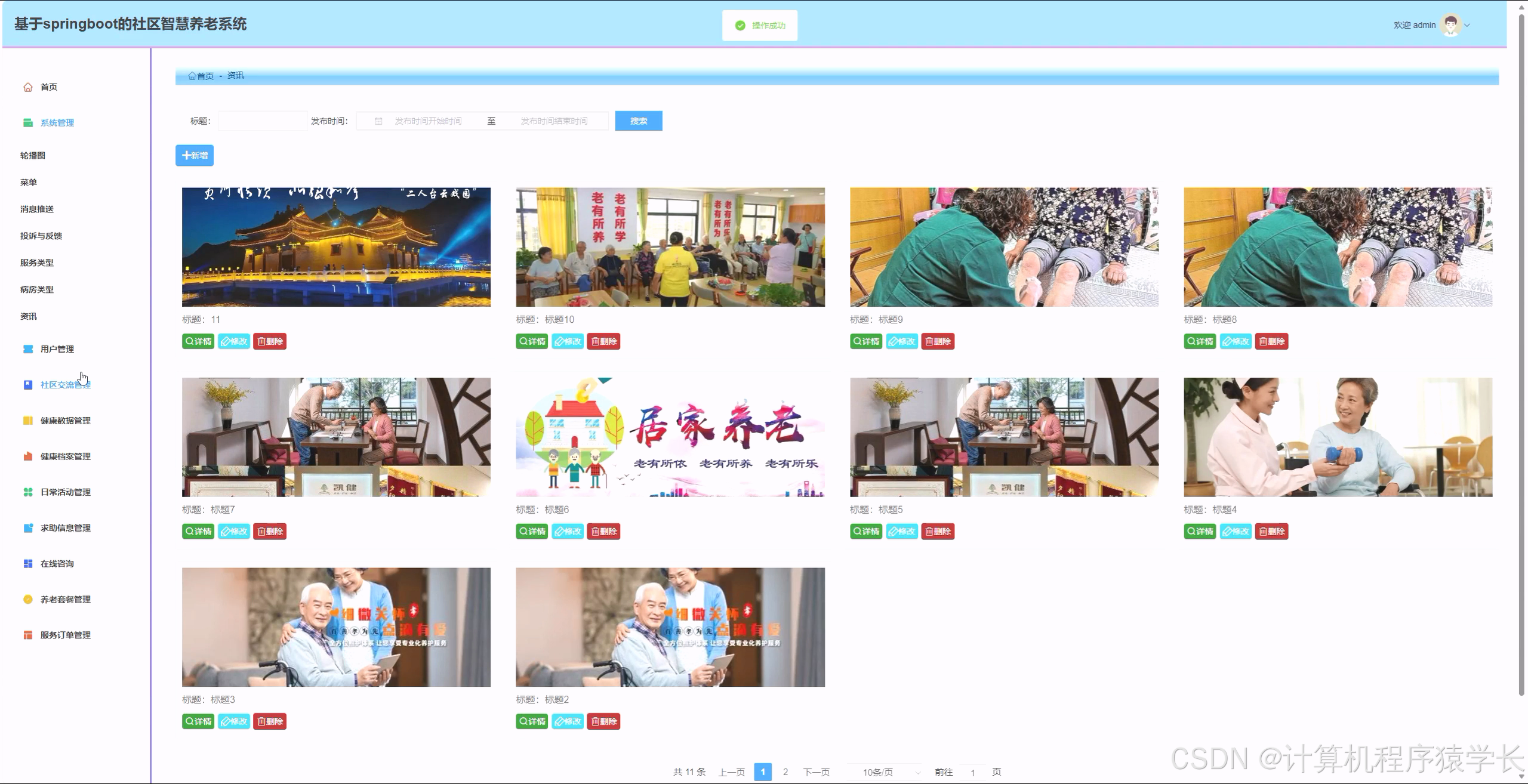The image size is (1528, 784).
Task: Click the green 日常活动管理 icon
Action: click(x=27, y=492)
